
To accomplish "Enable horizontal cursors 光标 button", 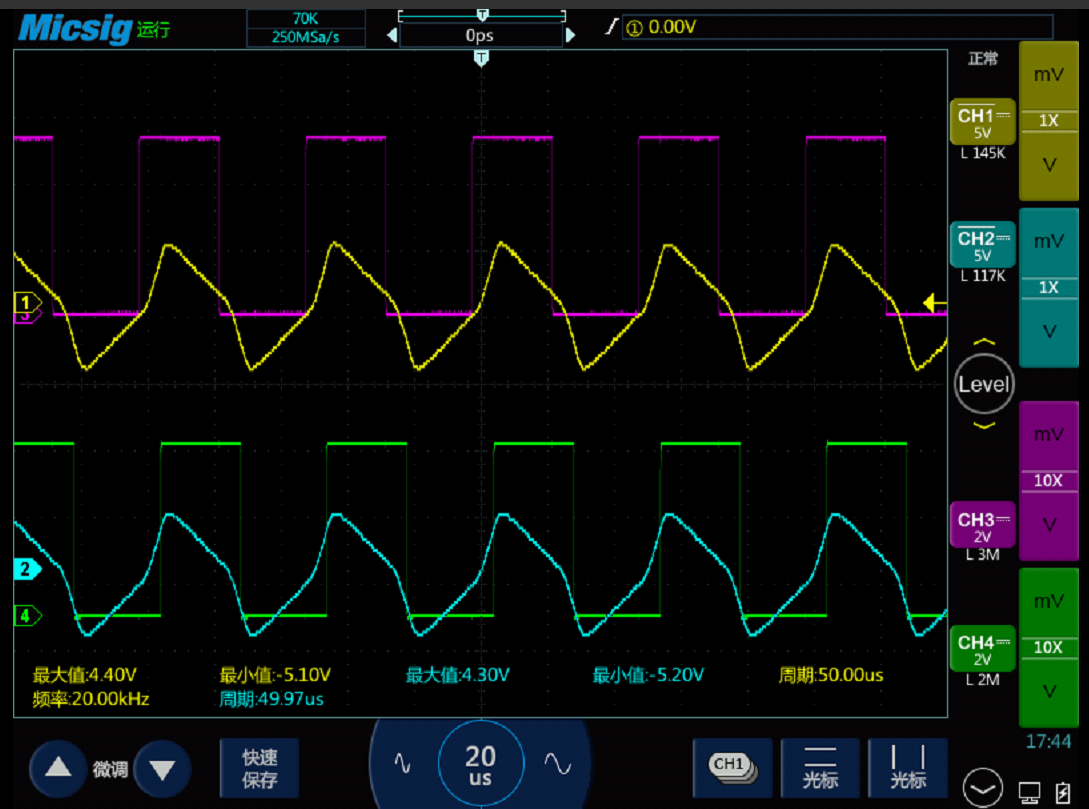I will [x=820, y=768].
